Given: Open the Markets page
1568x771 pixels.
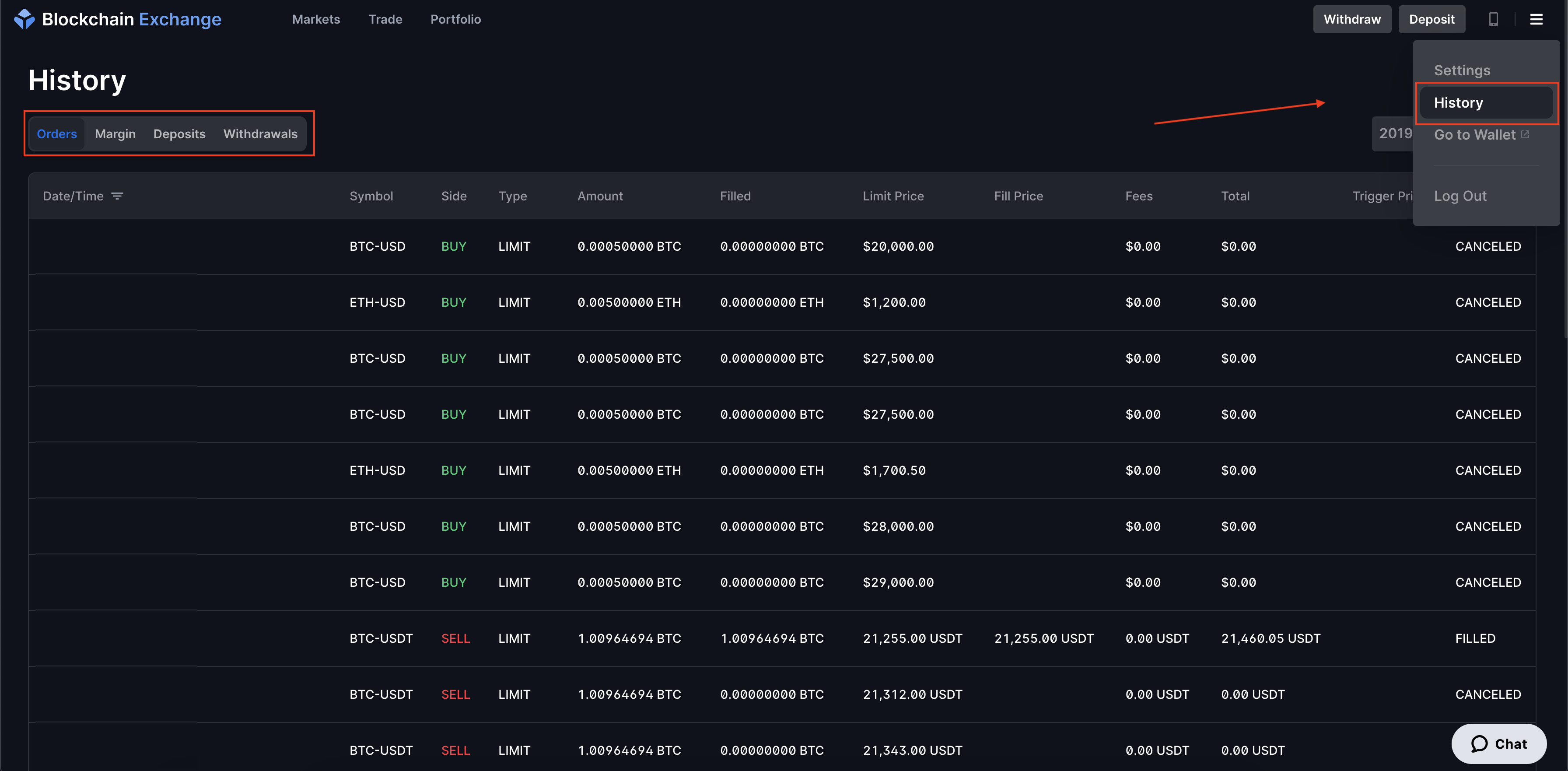Looking at the screenshot, I should (316, 20).
